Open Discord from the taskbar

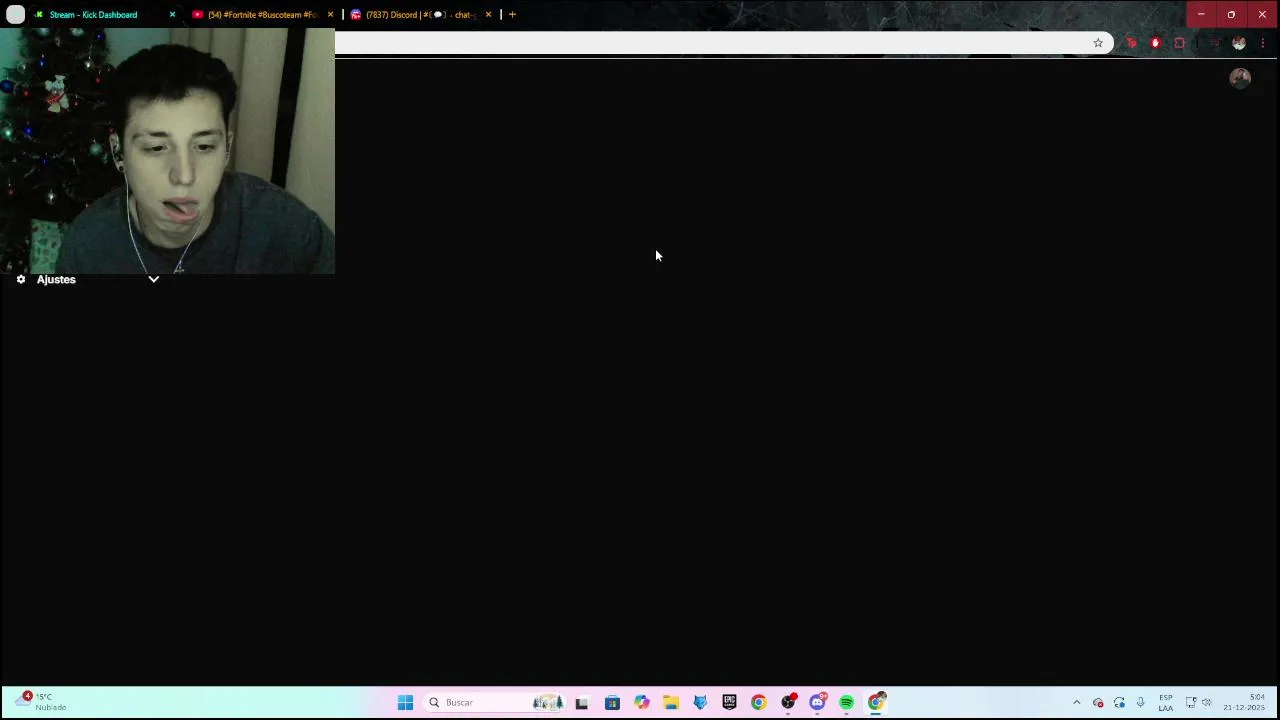[817, 703]
